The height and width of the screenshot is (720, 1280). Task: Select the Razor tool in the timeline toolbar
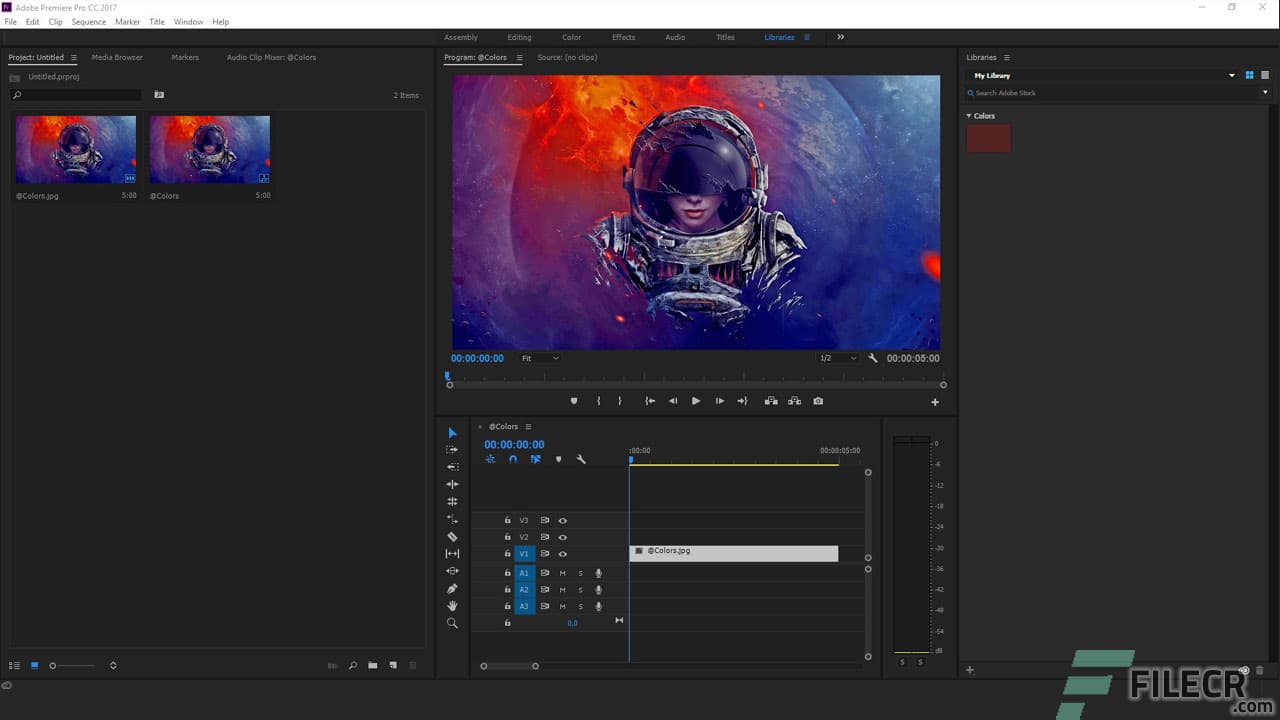pos(452,536)
